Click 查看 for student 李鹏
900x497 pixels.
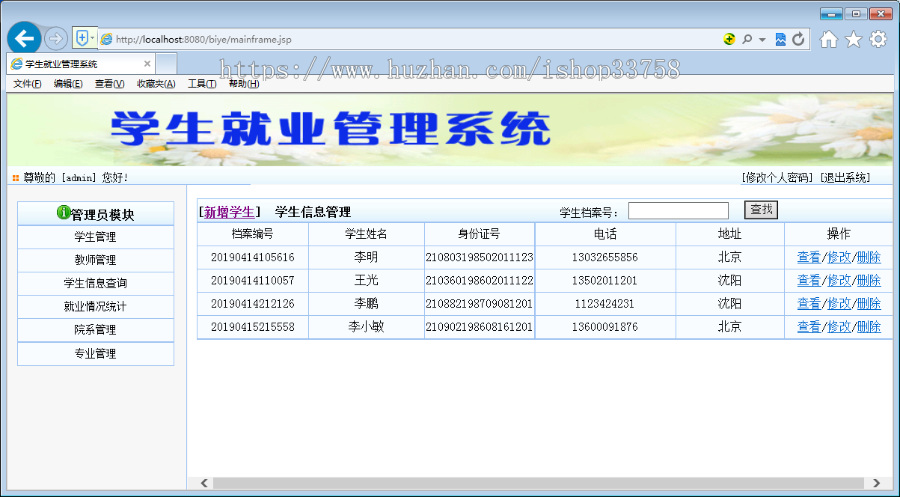point(809,304)
